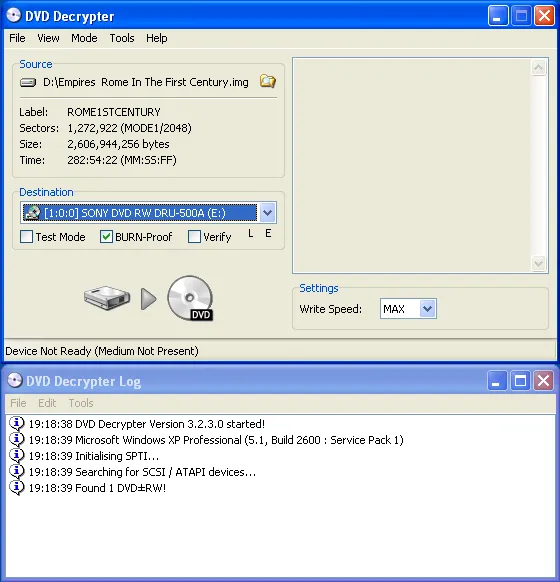Start writing with the arrow play button
560x582 pixels.
[148, 299]
